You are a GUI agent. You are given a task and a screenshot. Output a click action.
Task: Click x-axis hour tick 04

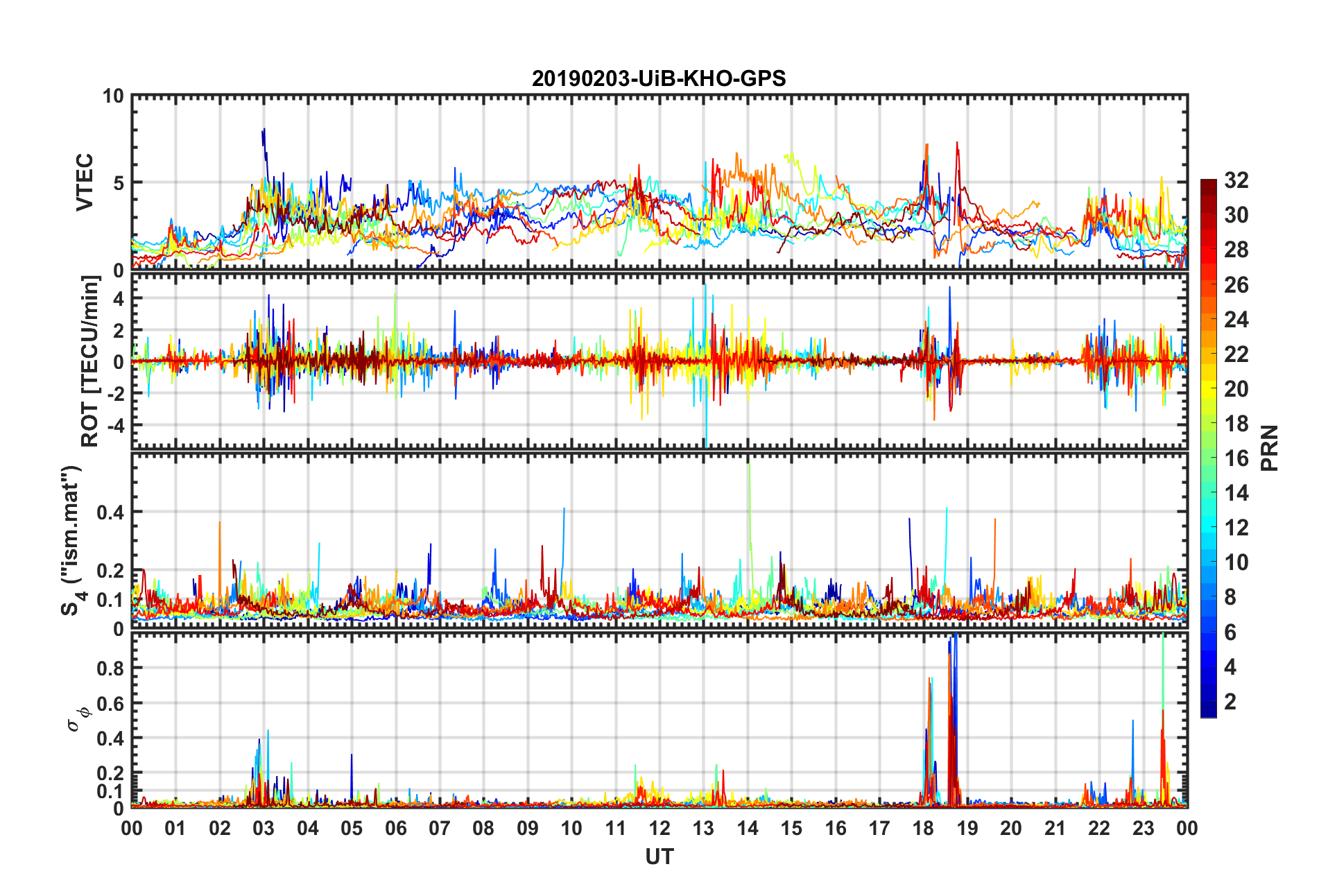pos(308,828)
